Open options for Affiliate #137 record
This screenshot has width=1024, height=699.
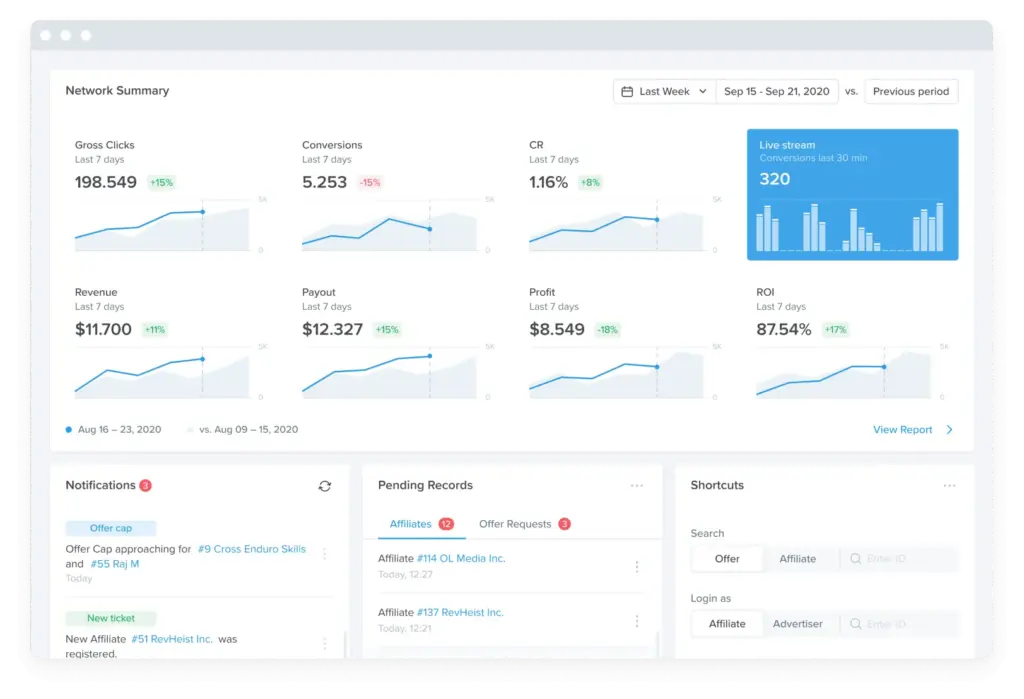click(x=637, y=620)
